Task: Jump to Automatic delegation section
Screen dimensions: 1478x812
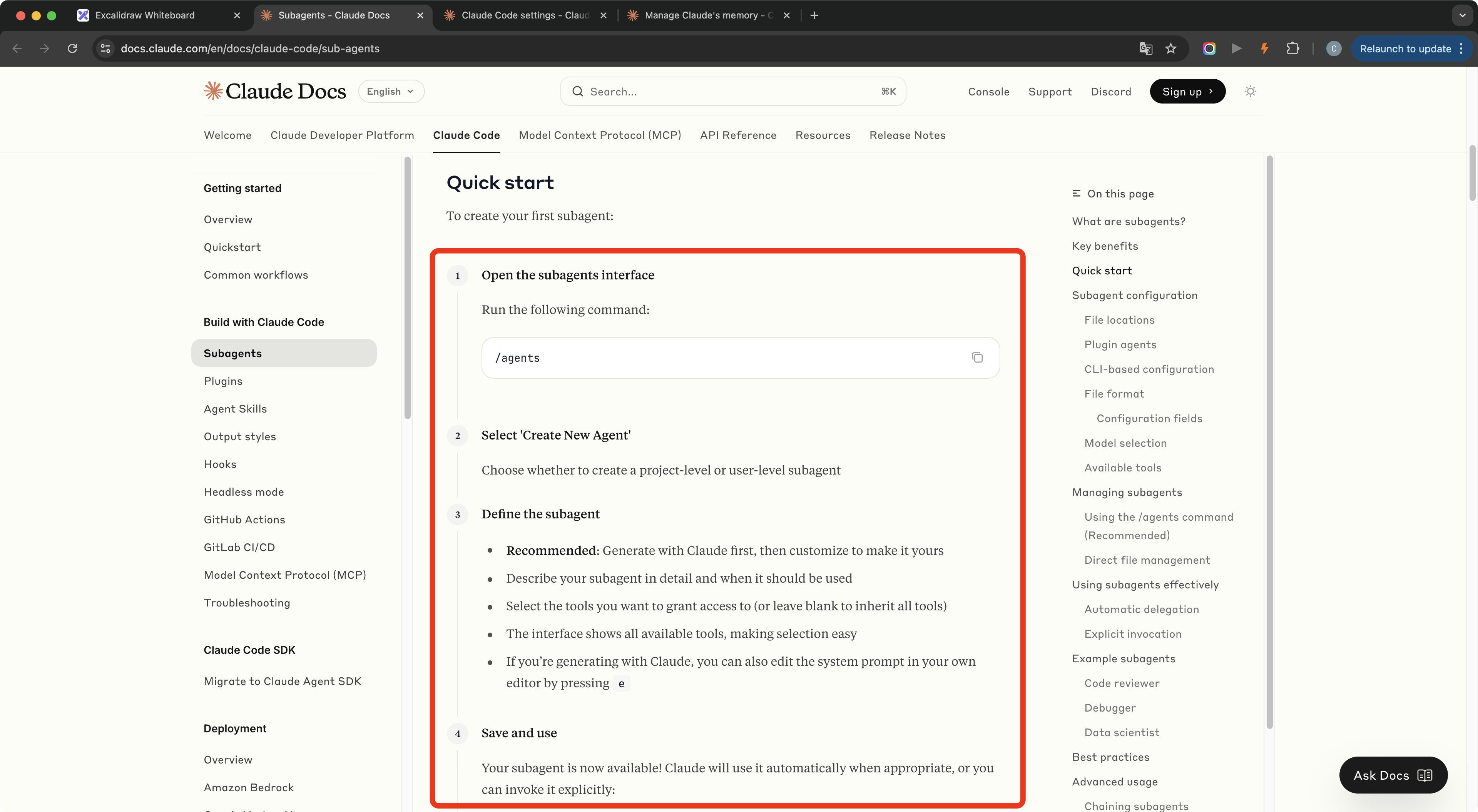Action: (x=1141, y=610)
